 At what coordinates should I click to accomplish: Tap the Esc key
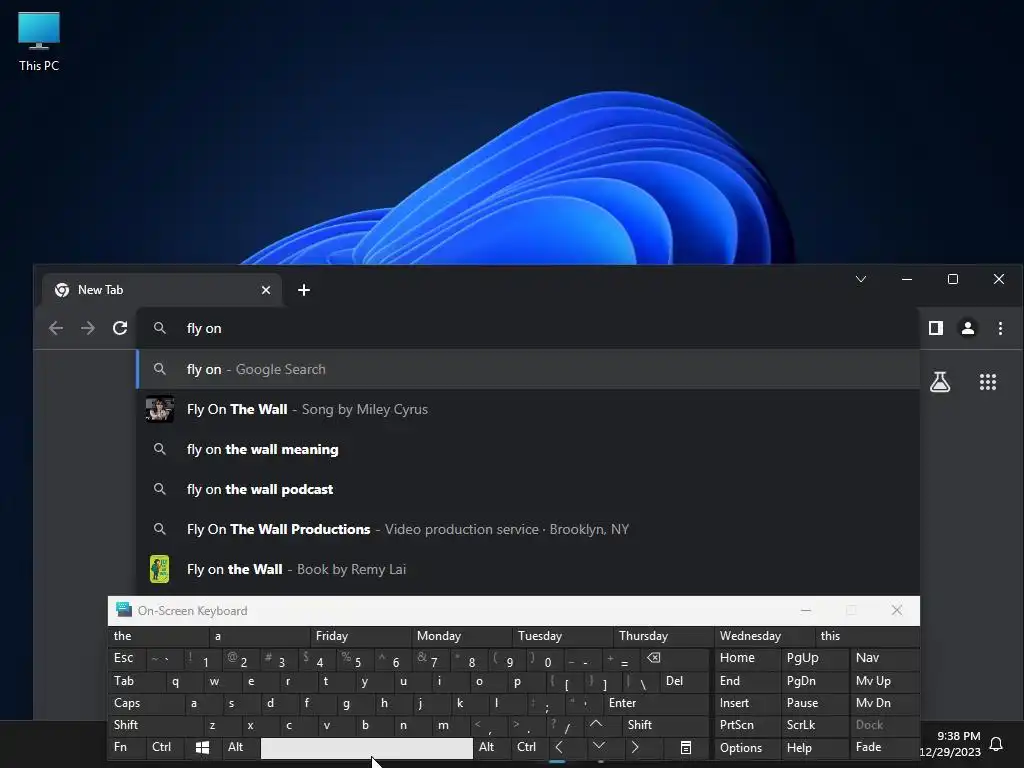point(127,658)
